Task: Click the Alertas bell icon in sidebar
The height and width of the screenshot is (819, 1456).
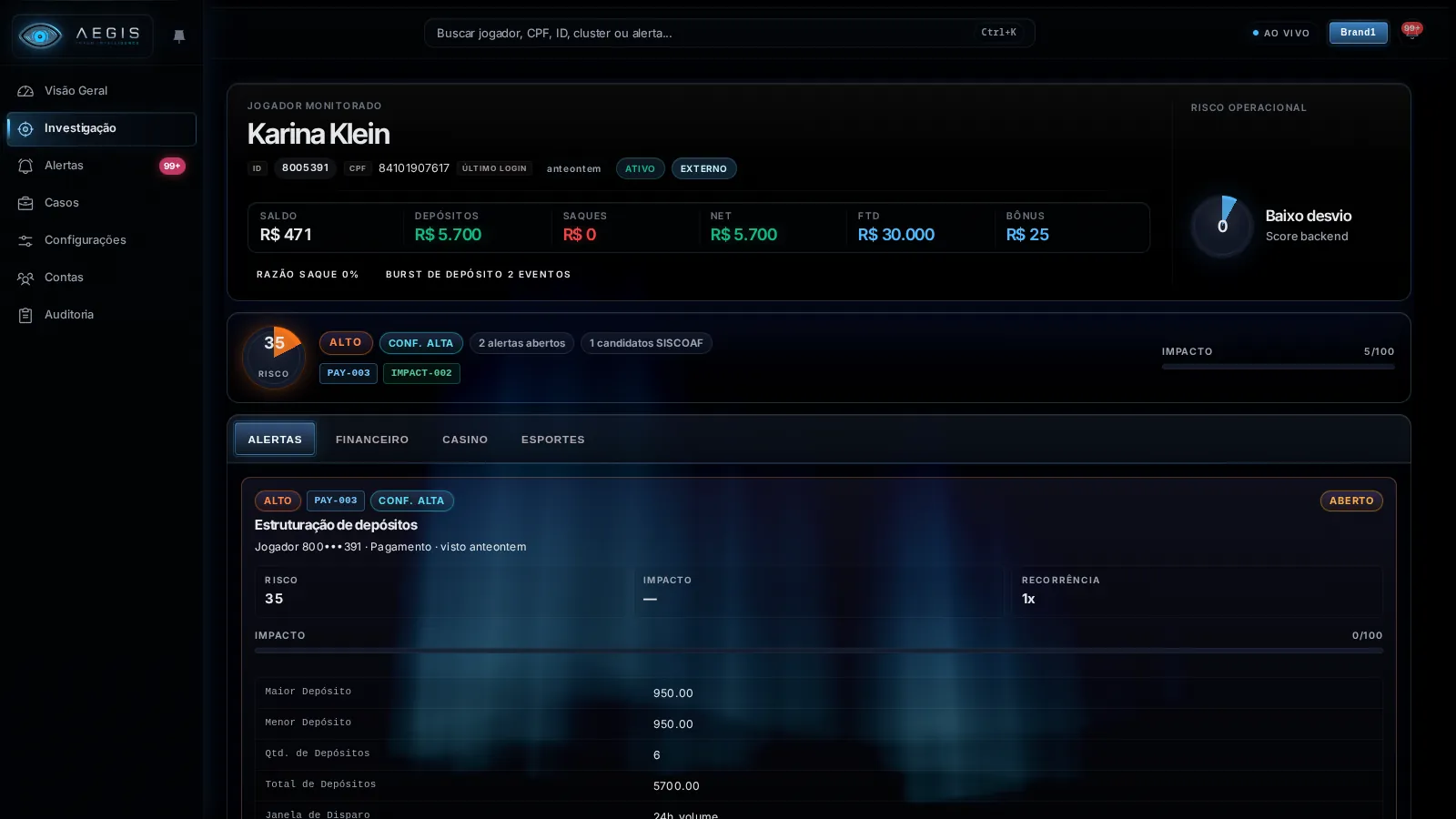Action: pyautogui.click(x=25, y=166)
